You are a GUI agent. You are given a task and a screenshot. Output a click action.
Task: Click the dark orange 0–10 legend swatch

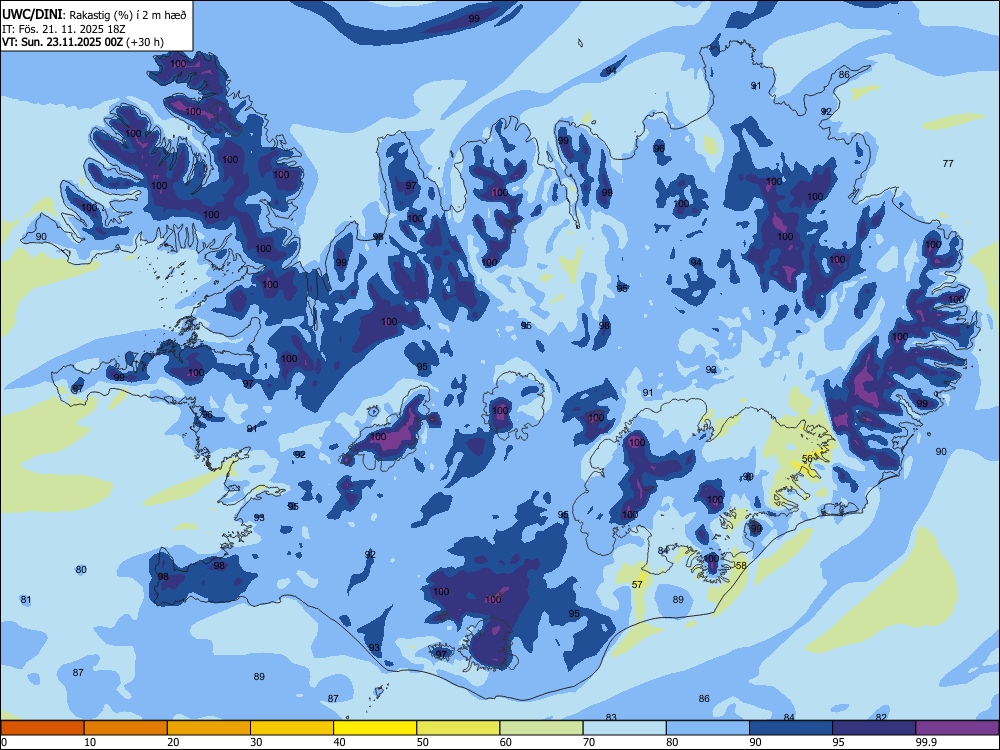42,728
